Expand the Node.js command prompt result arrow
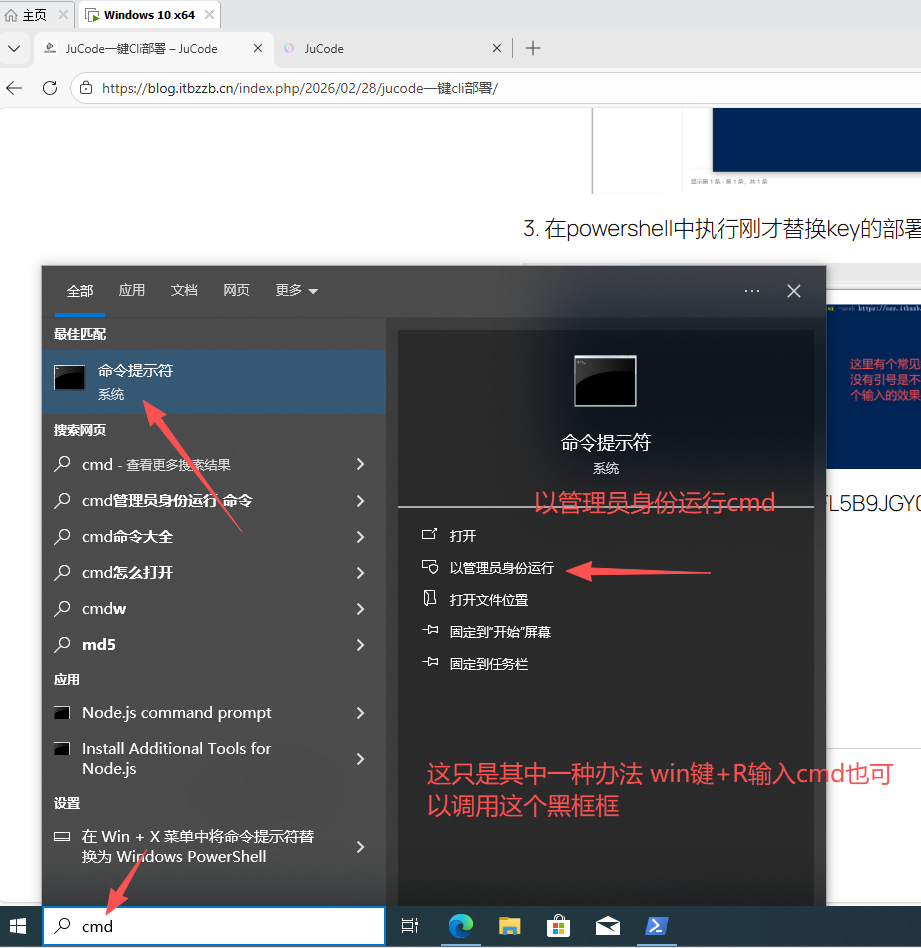Image resolution: width=921 pixels, height=948 pixels. tap(360, 713)
